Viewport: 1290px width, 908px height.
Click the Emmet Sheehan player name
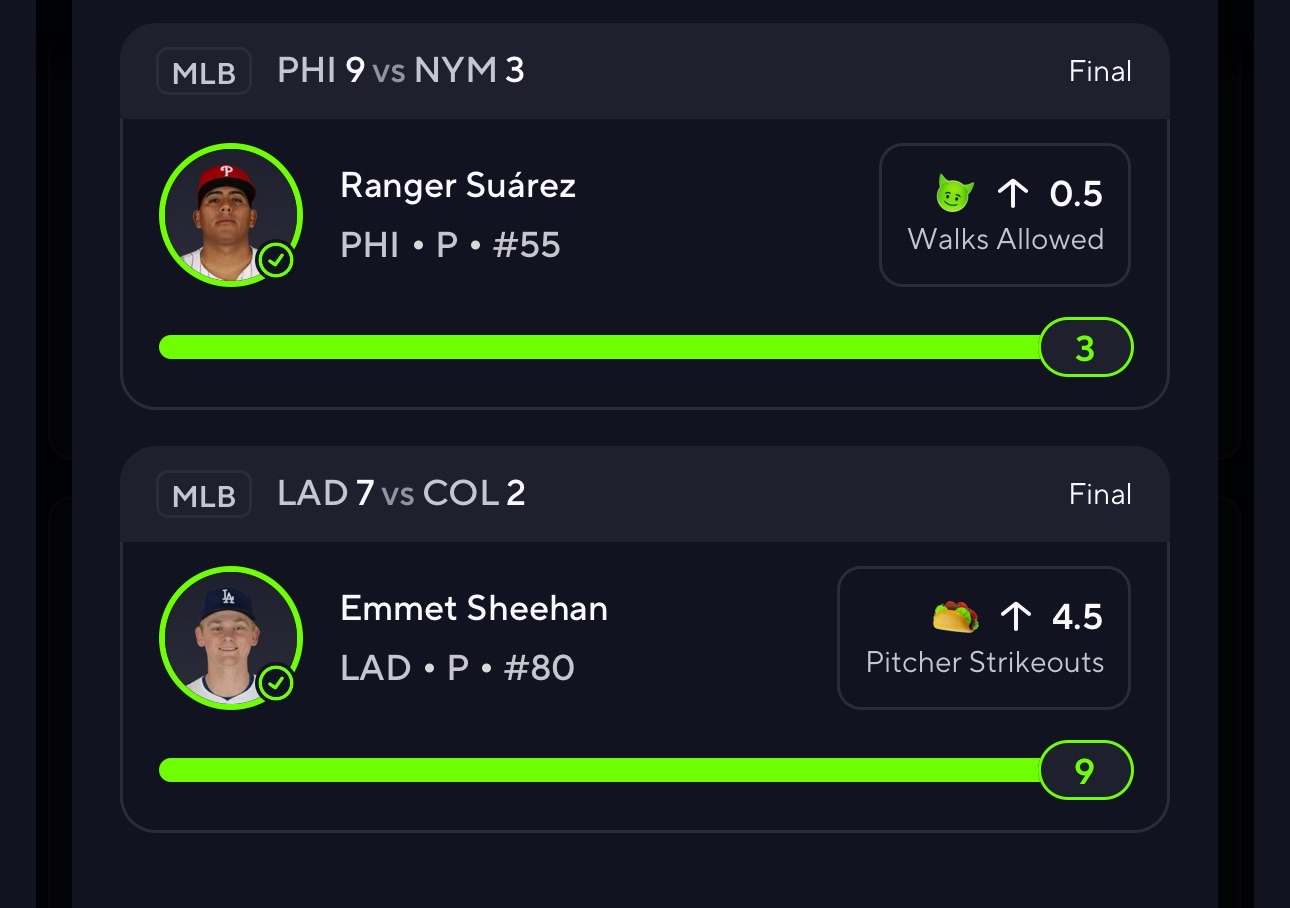click(474, 608)
